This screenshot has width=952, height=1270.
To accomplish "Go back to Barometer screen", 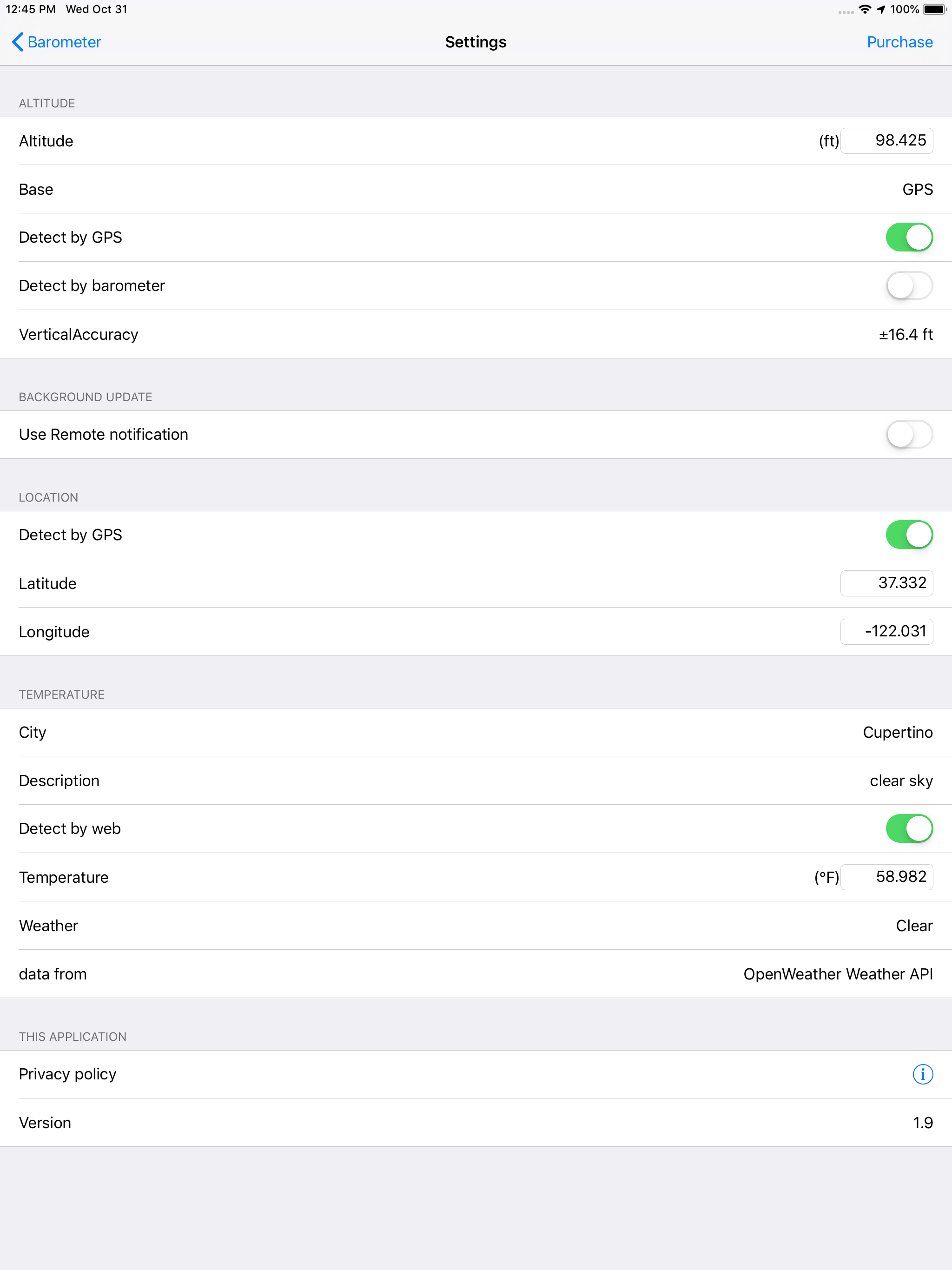I will pos(64,42).
